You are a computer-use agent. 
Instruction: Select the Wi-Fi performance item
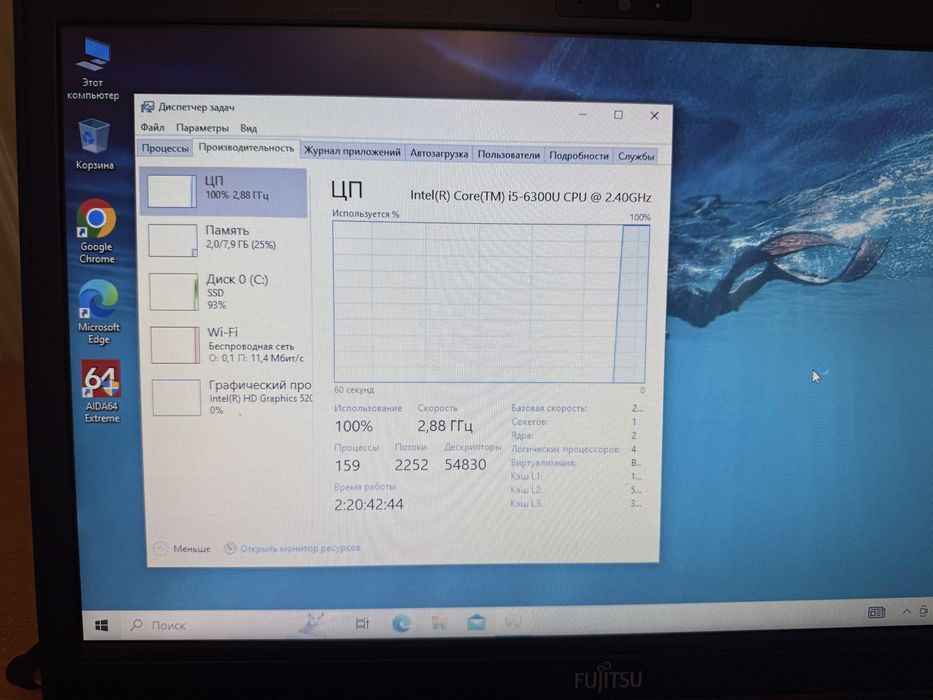coord(228,345)
